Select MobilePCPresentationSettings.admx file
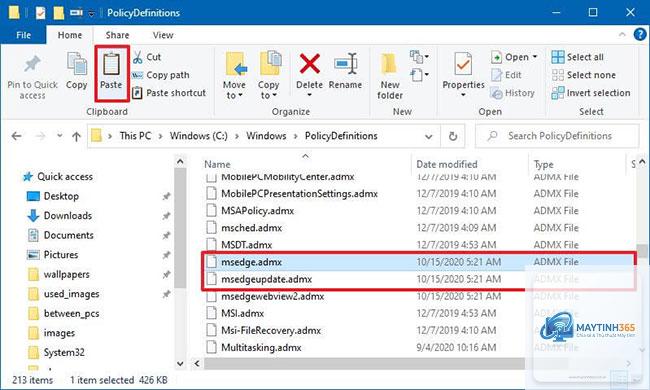650x390 pixels. (292, 194)
